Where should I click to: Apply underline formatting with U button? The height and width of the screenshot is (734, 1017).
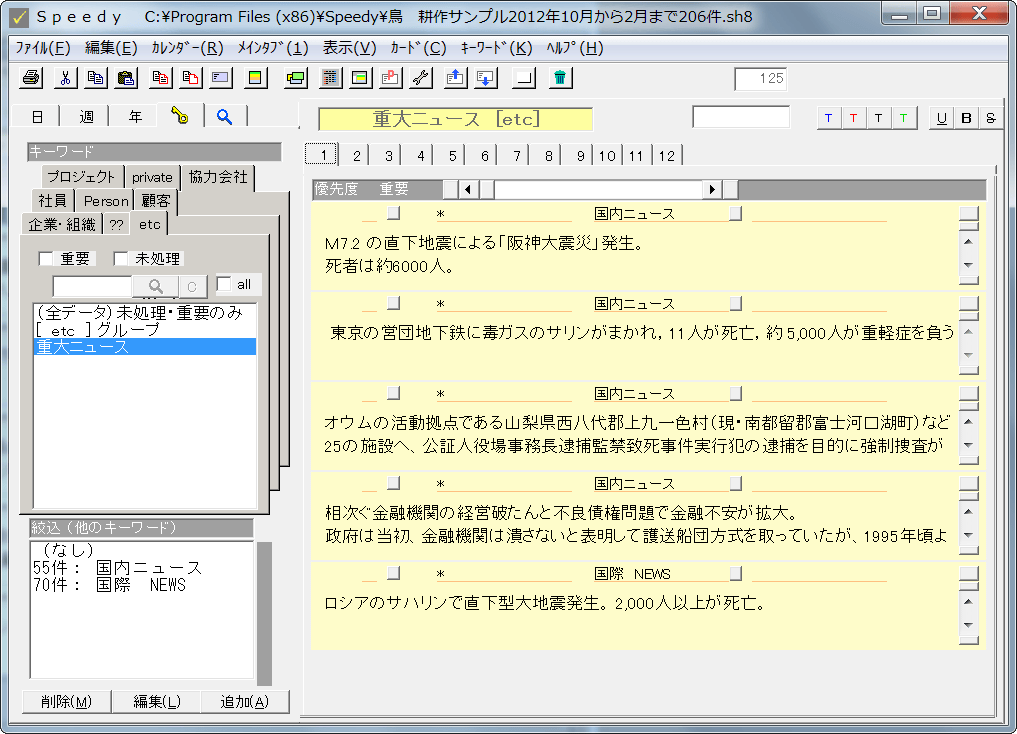941,118
